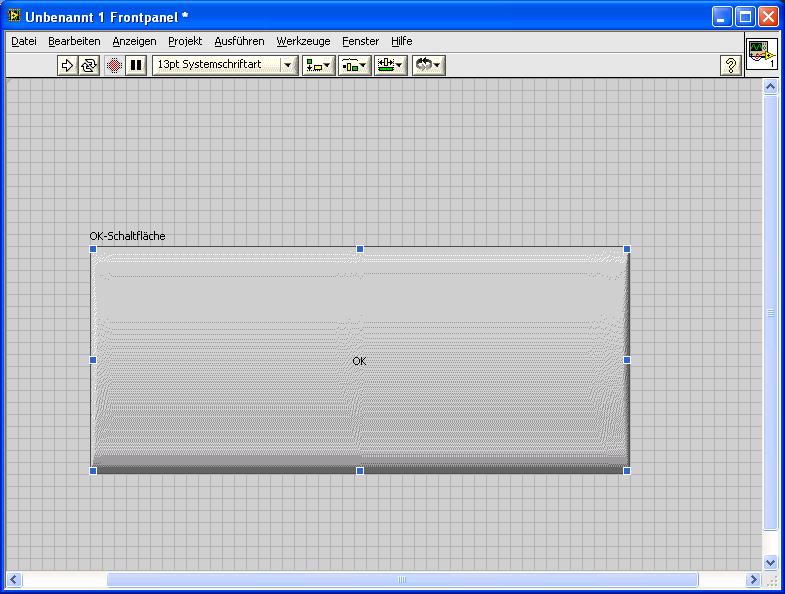
Task: Open the Bearbeiten menu
Action: 74,41
